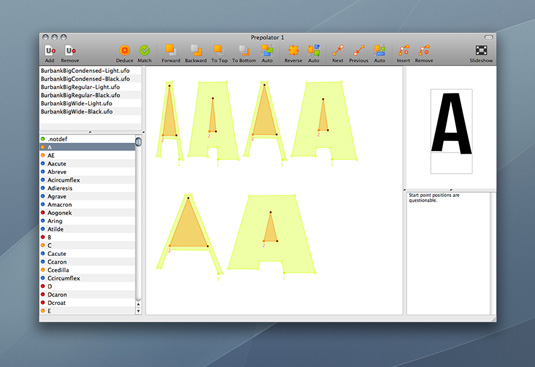Click the Match checkmark icon
This screenshot has height=367, width=535.
145,50
